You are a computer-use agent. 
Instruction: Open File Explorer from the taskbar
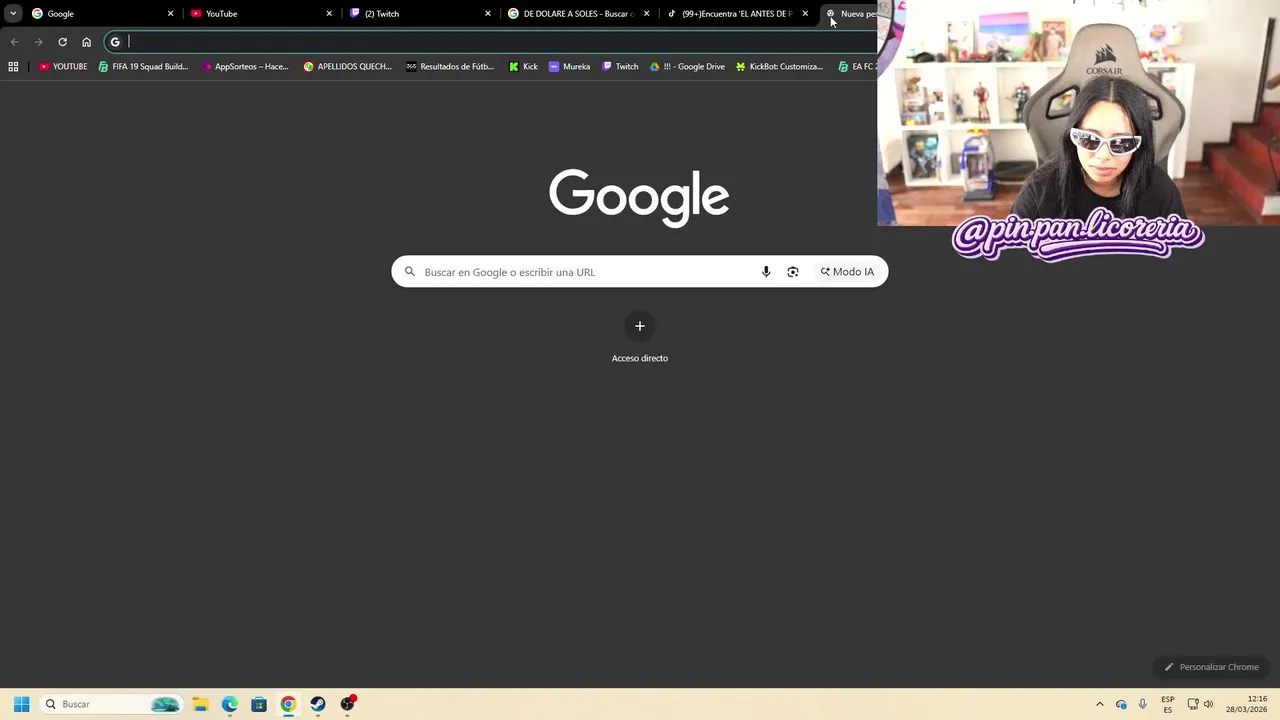200,704
